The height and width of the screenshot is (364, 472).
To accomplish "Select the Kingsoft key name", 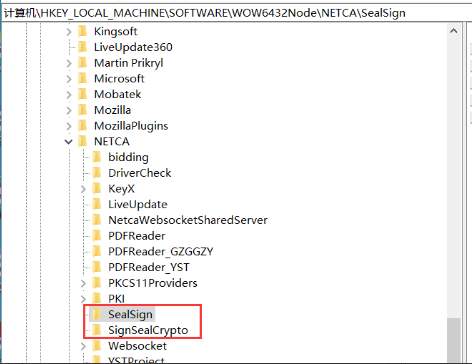I will (x=115, y=31).
